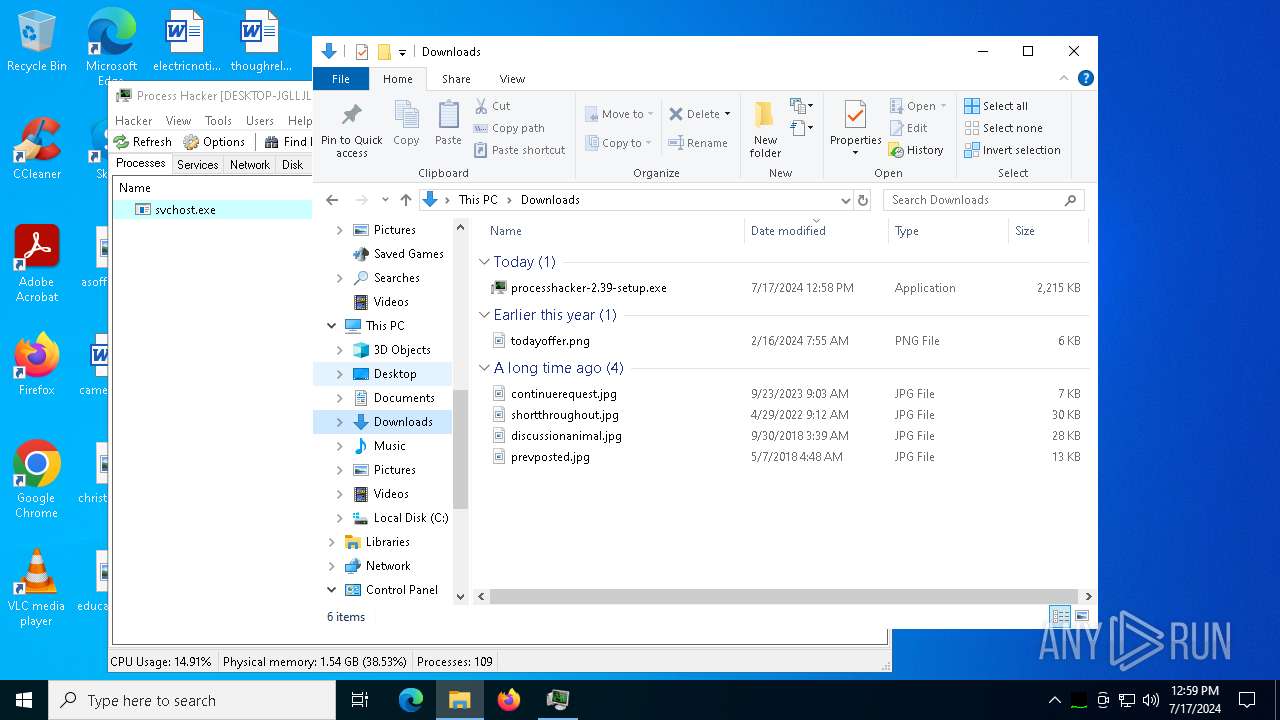
Task: Click the Search Downloads field
Action: pos(983,200)
